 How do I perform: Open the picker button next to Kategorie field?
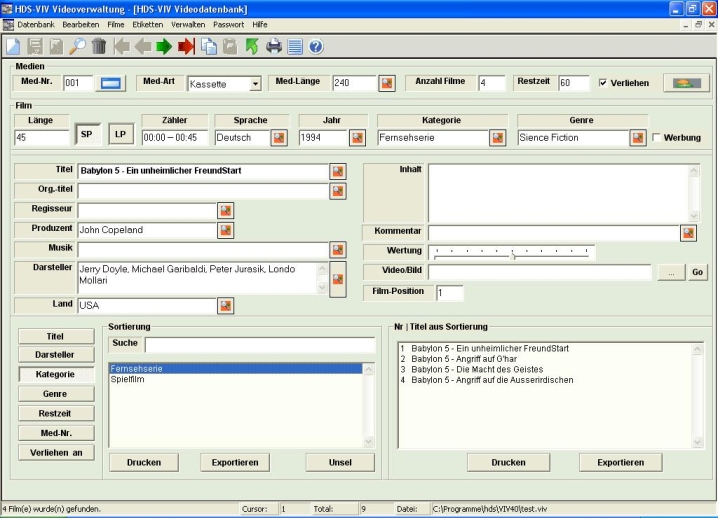tap(497, 137)
